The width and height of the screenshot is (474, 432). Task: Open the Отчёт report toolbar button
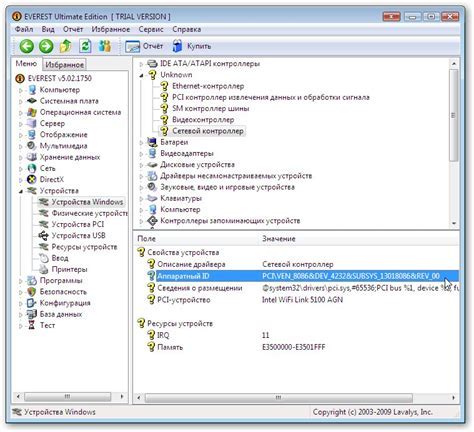(x=144, y=46)
